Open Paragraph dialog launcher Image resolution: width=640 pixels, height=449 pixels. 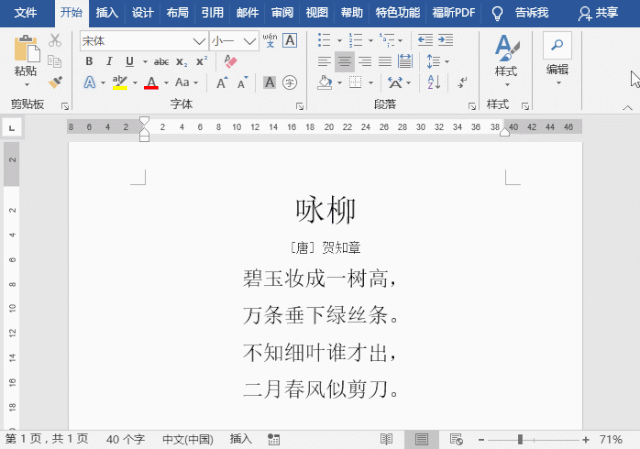[472, 106]
